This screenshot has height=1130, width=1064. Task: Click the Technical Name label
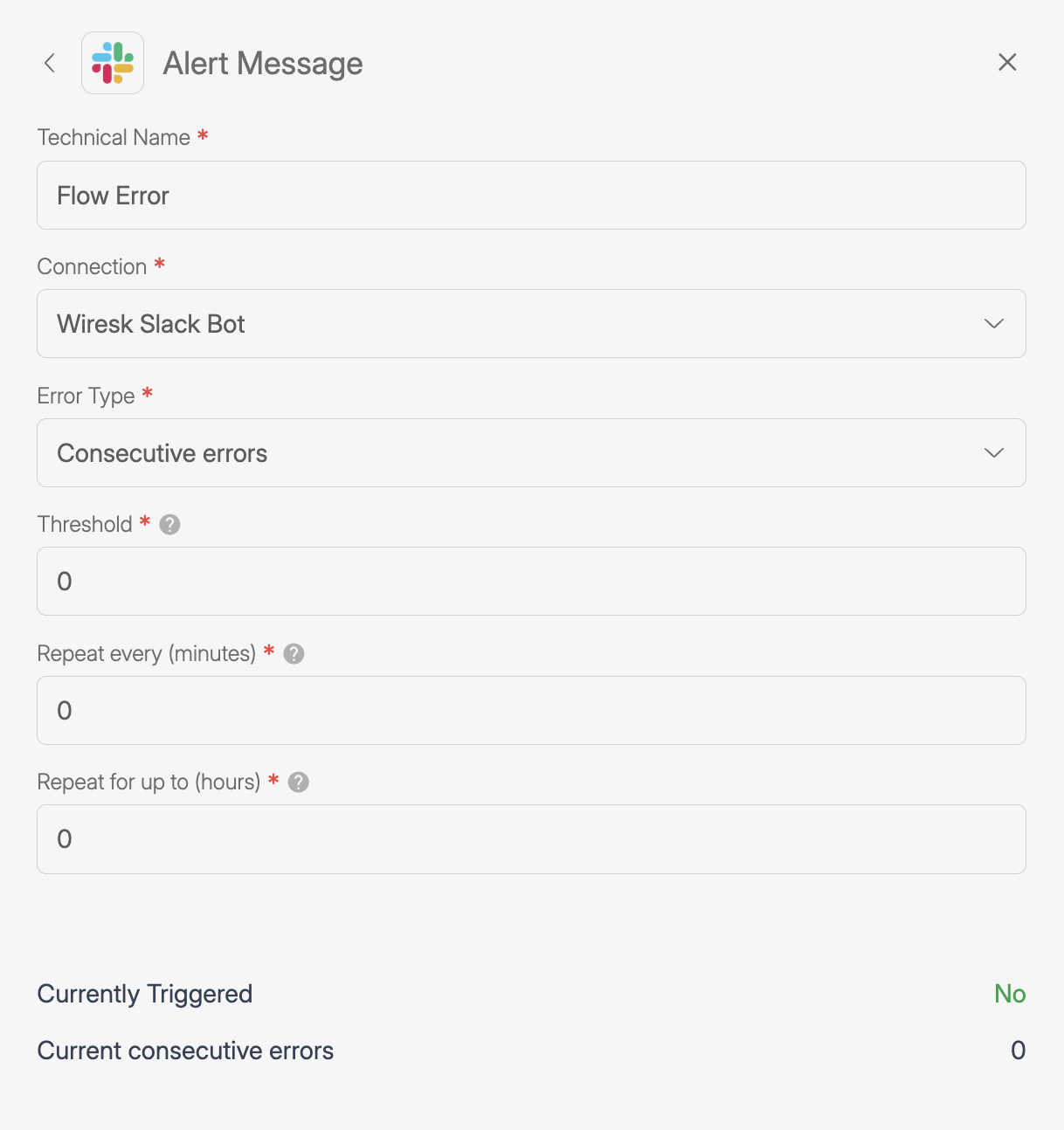[x=114, y=138]
